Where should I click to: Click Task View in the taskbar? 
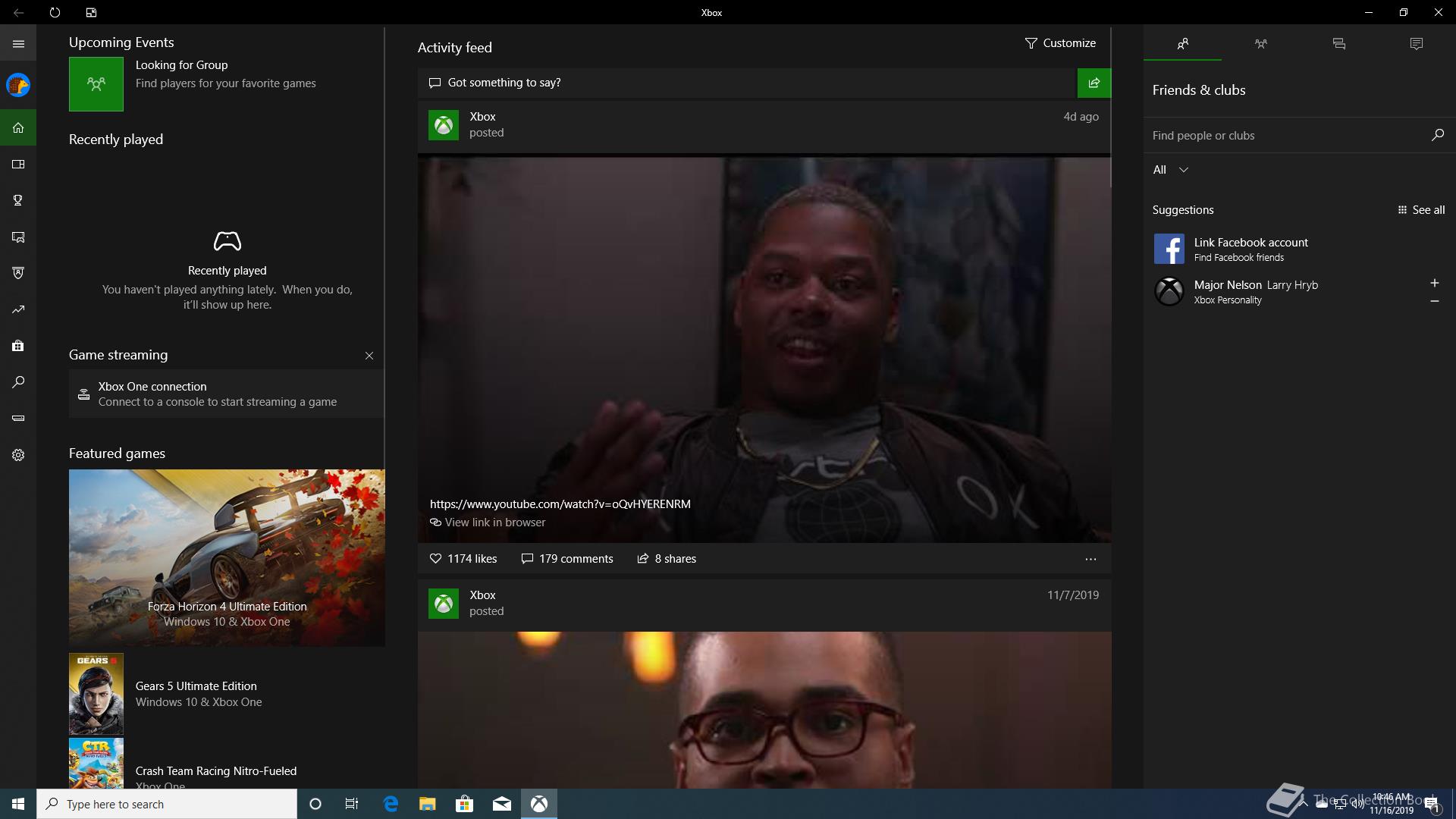coord(352,804)
